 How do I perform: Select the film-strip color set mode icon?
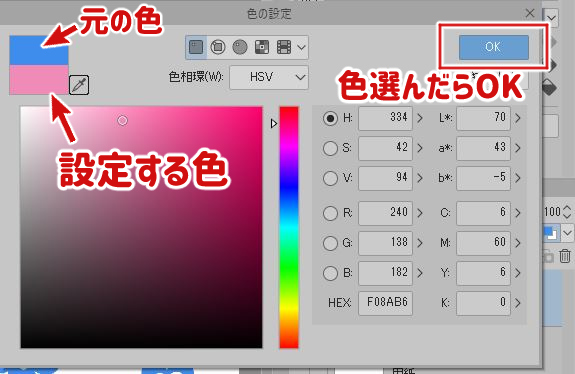[284, 47]
